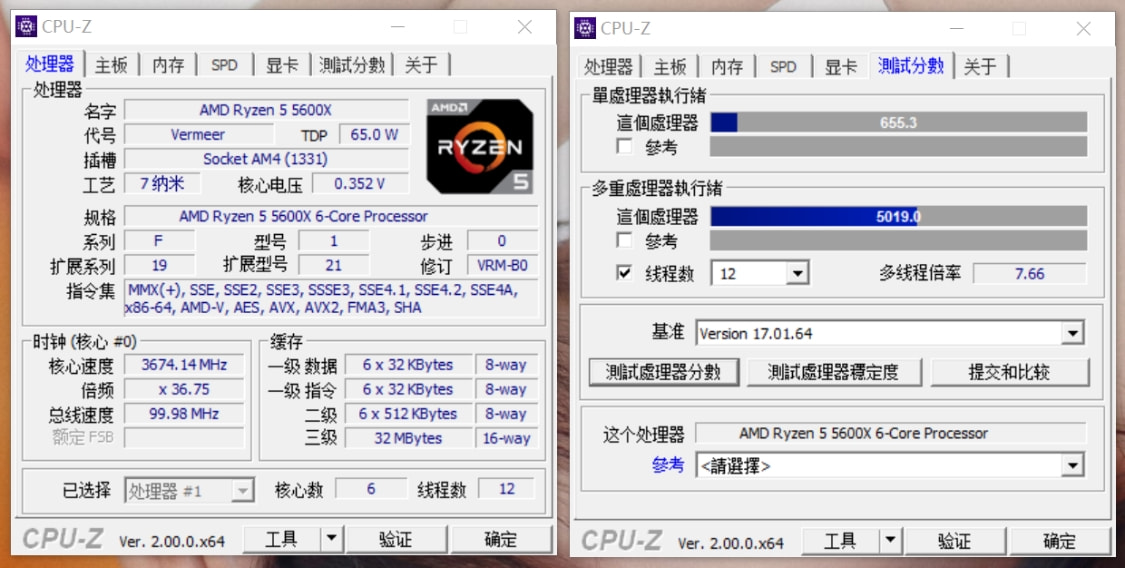Select 处理器 tab in left window
The height and width of the screenshot is (568, 1125).
50,64
